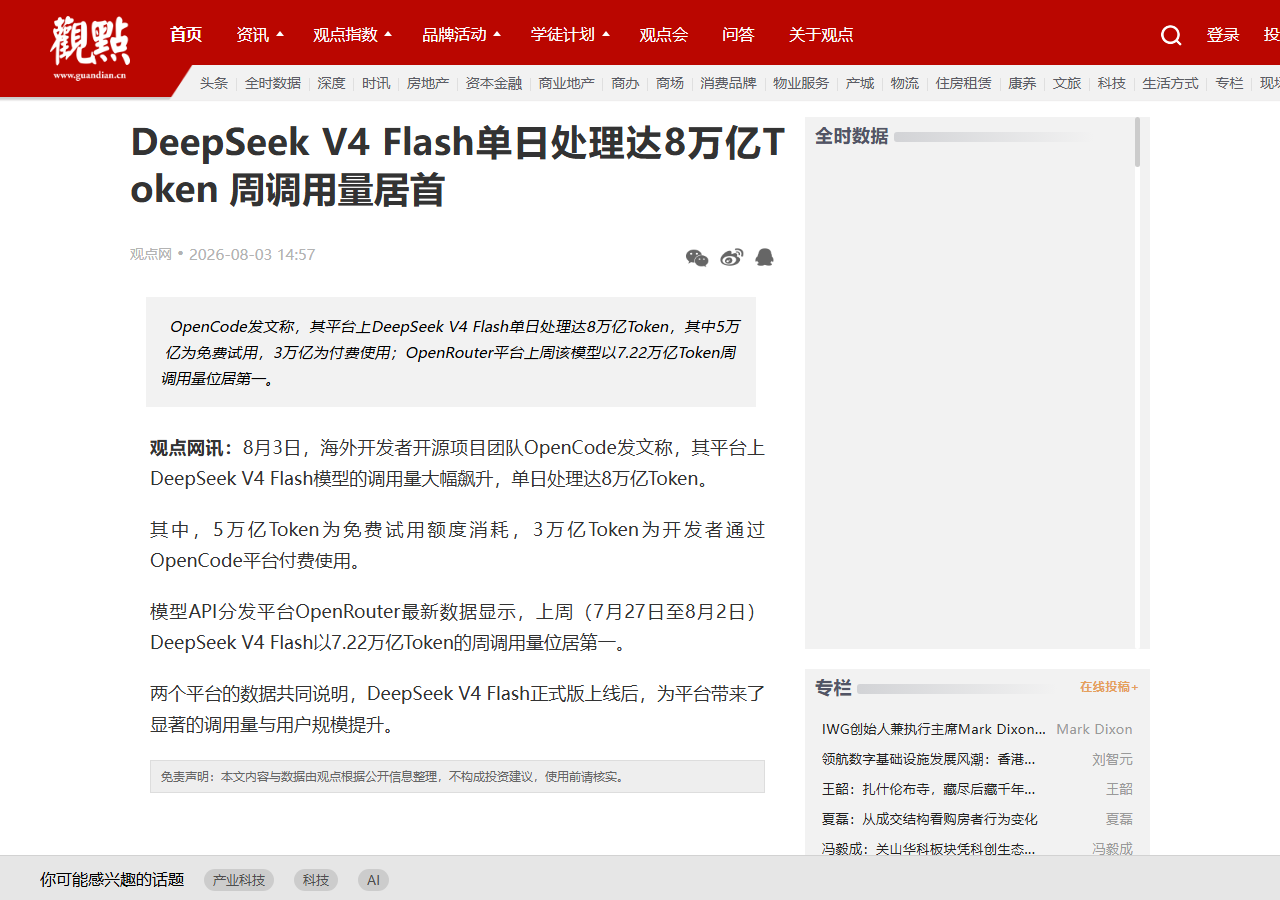
Task: Click the article headline DeepSeek V4 Flash
Action: [x=458, y=165]
